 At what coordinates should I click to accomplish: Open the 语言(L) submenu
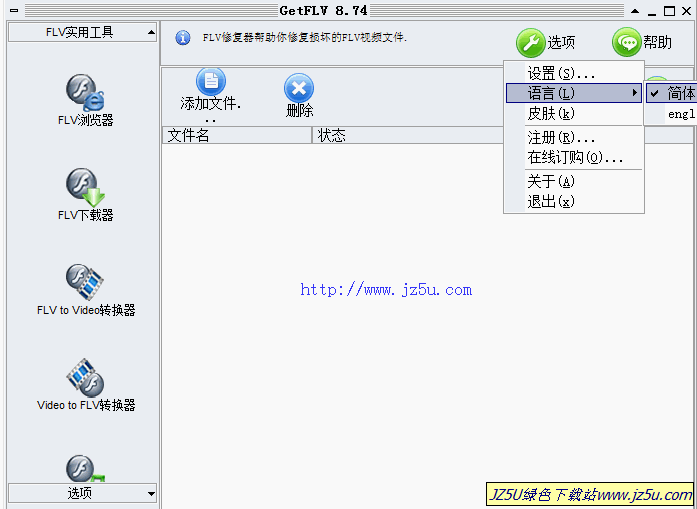pos(574,93)
